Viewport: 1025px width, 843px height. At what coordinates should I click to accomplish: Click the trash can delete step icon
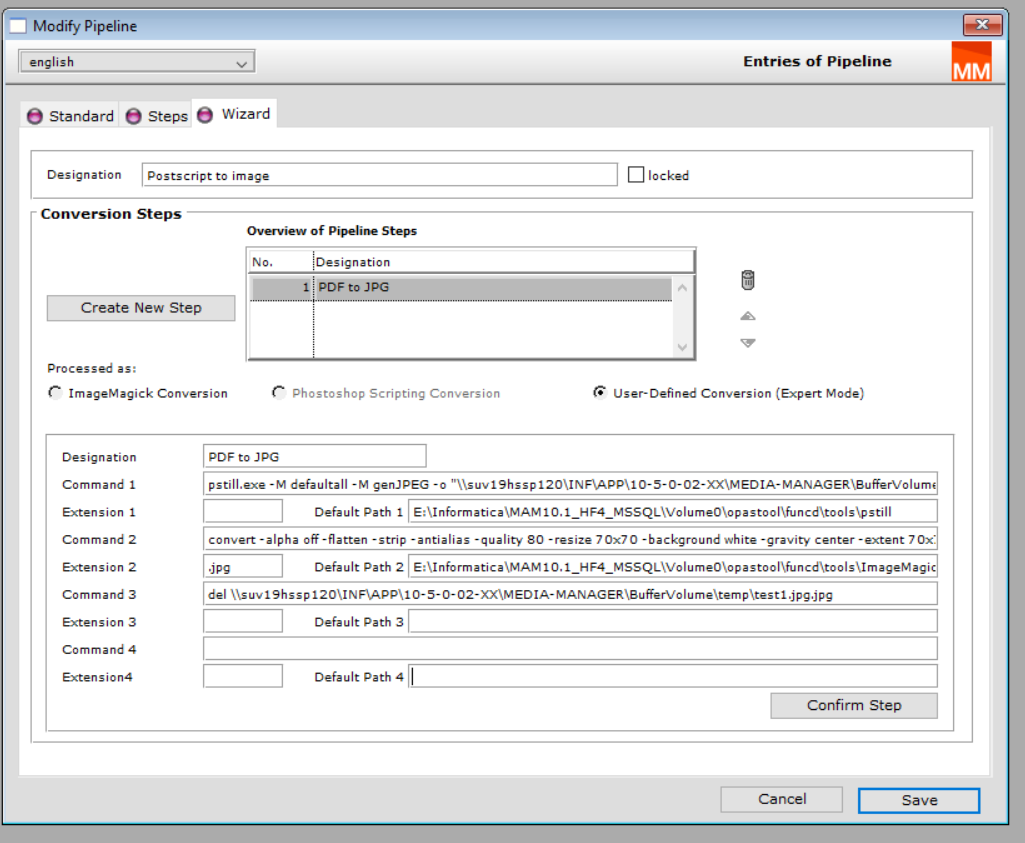748,280
